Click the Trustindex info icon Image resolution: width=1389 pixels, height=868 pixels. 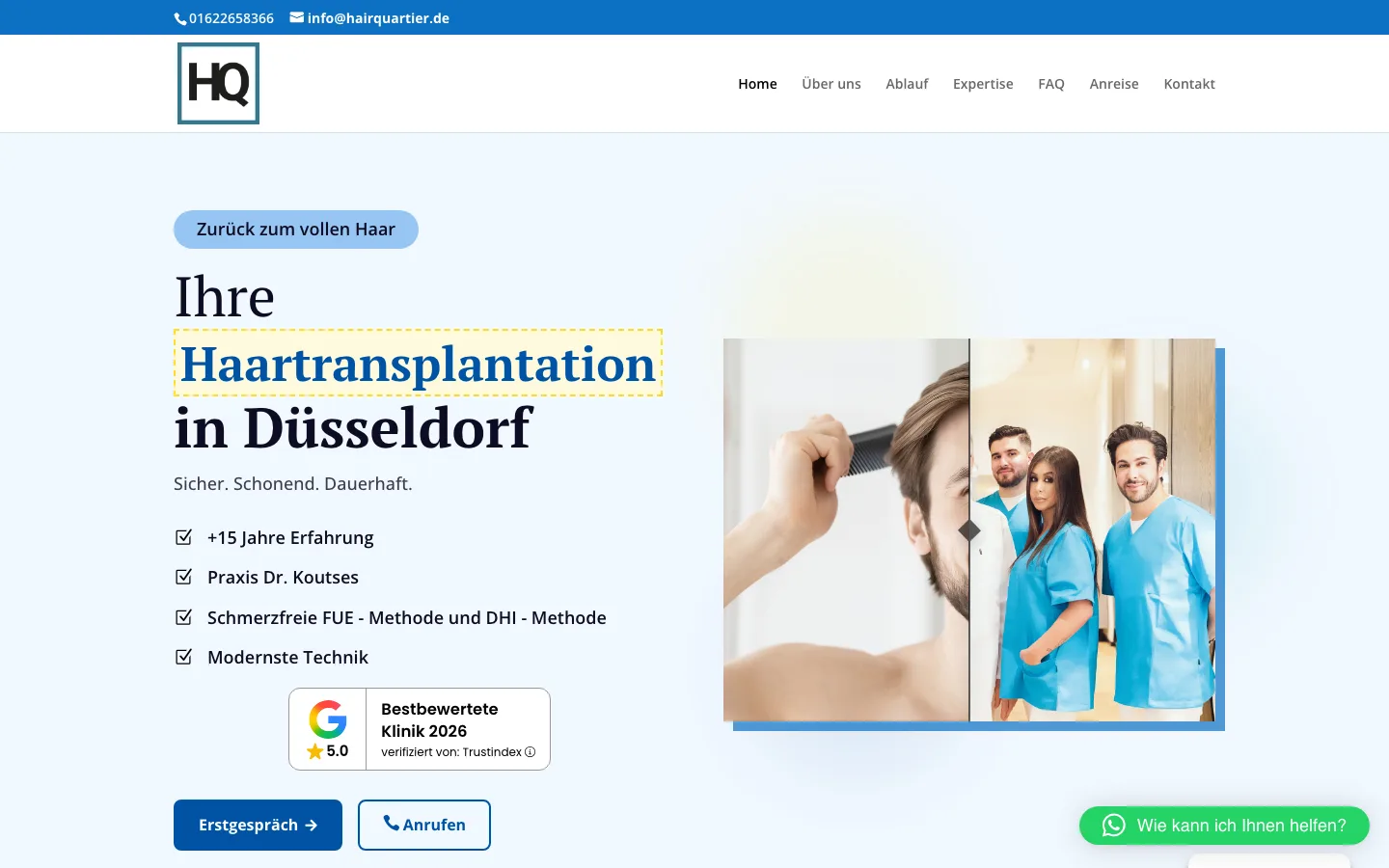[x=530, y=752]
